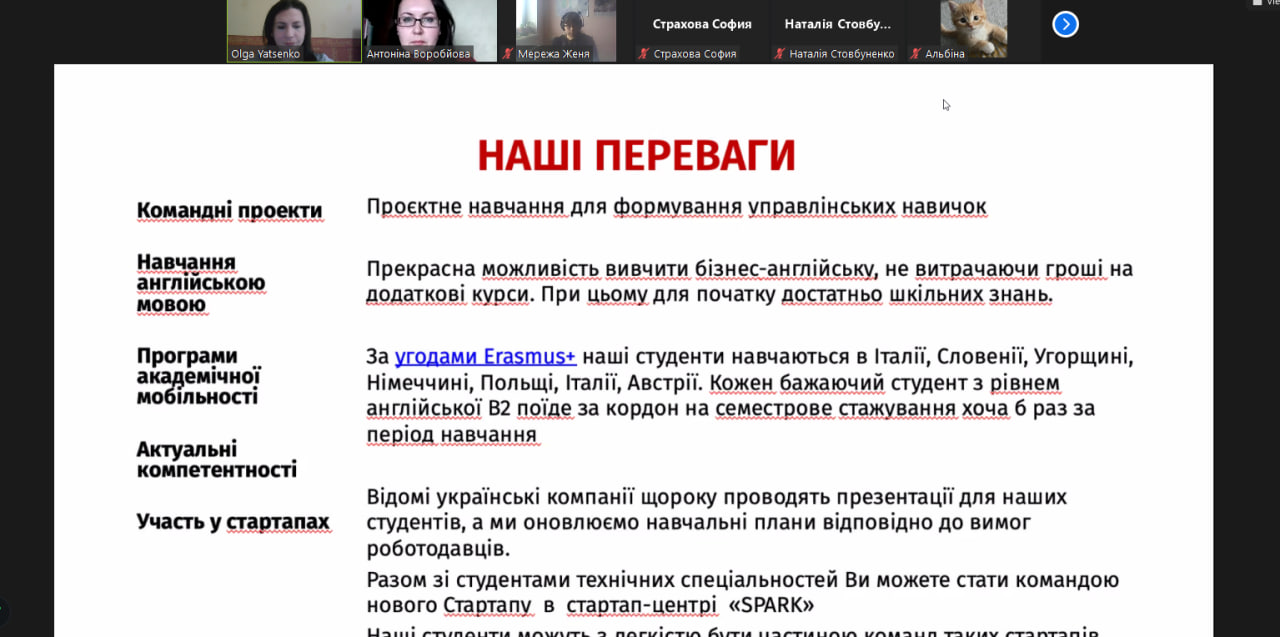The height and width of the screenshot is (637, 1280).
Task: Select Альбіна's cat picture tile
Action: [974, 31]
